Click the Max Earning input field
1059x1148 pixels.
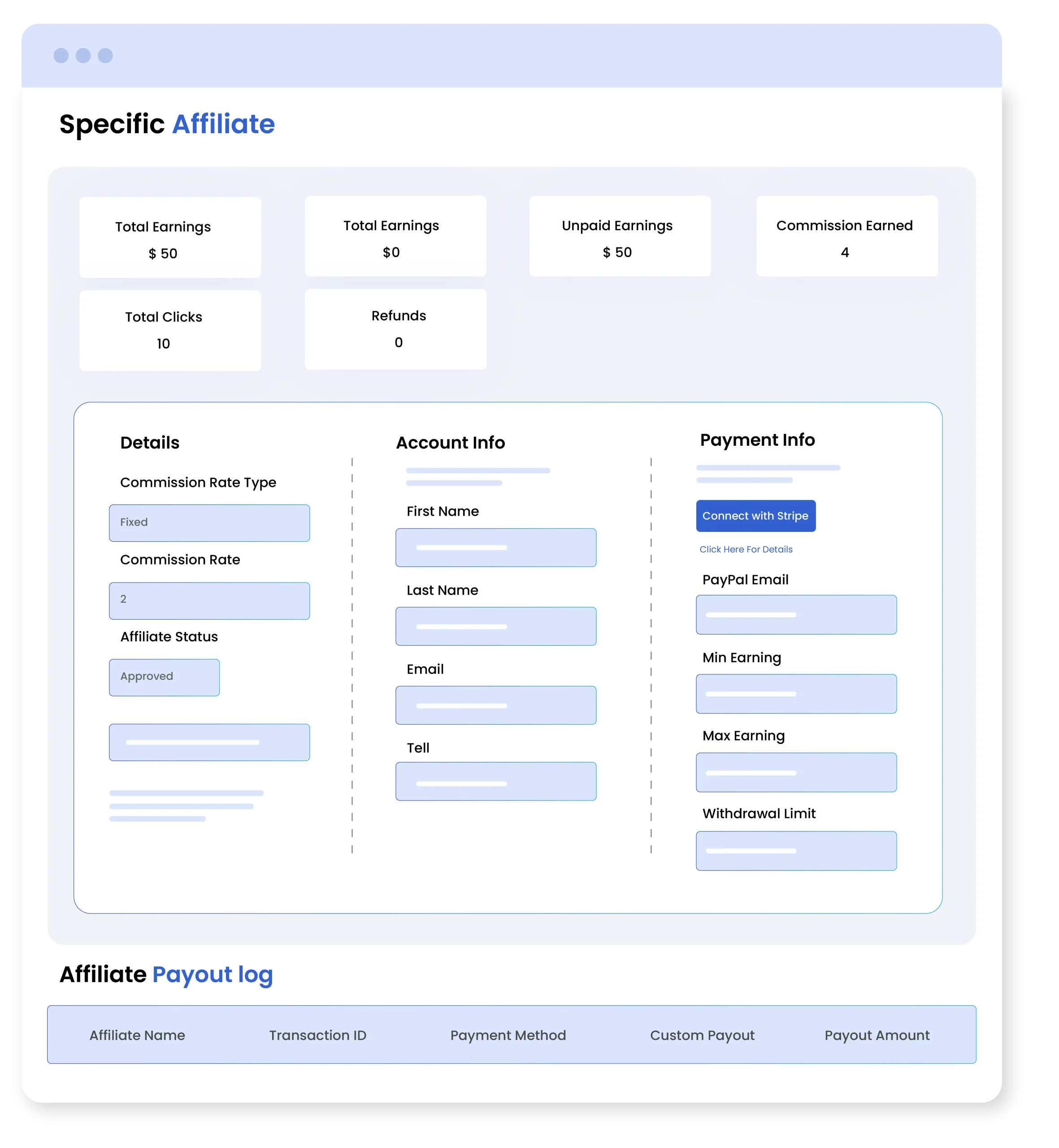(796, 772)
